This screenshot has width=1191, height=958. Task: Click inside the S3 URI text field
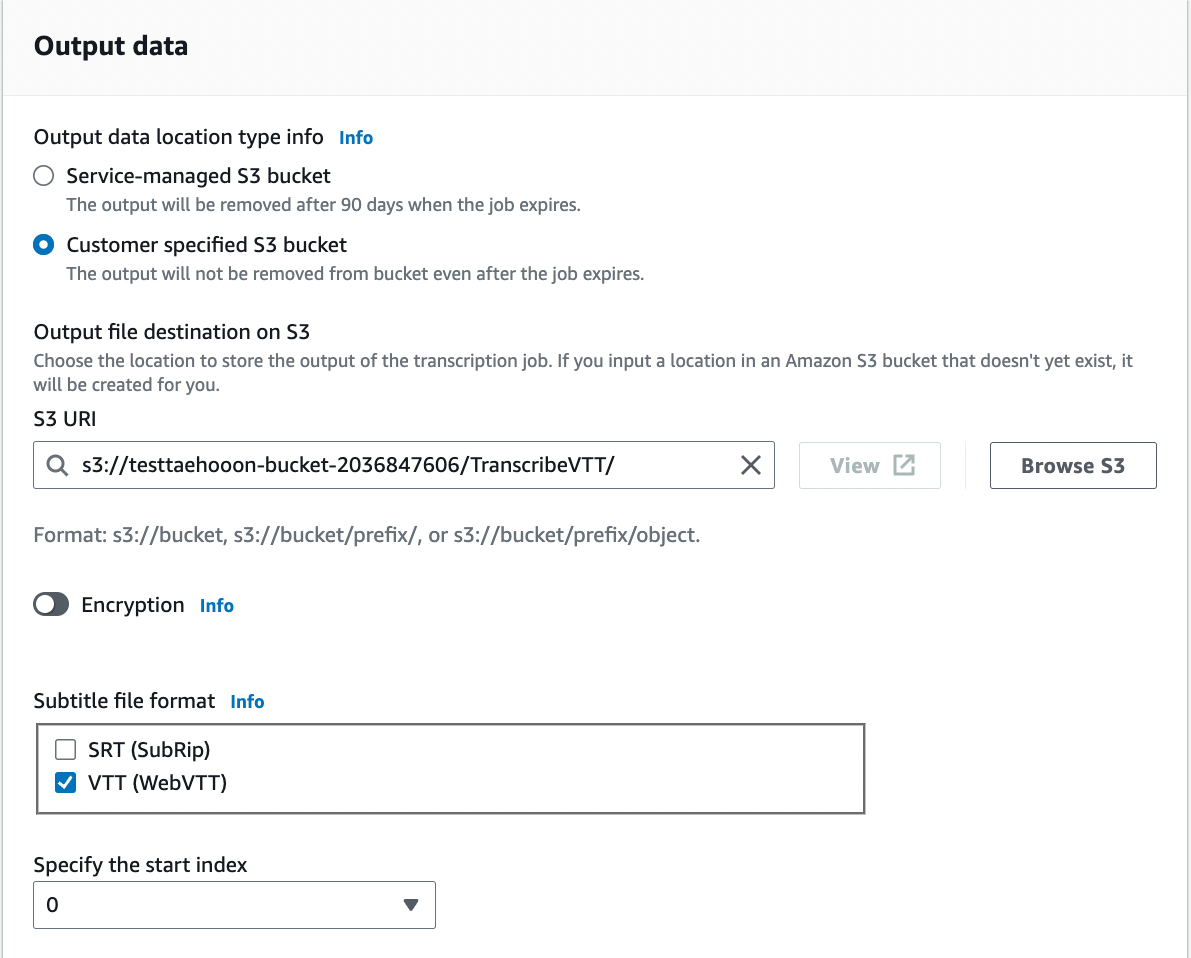(400, 465)
